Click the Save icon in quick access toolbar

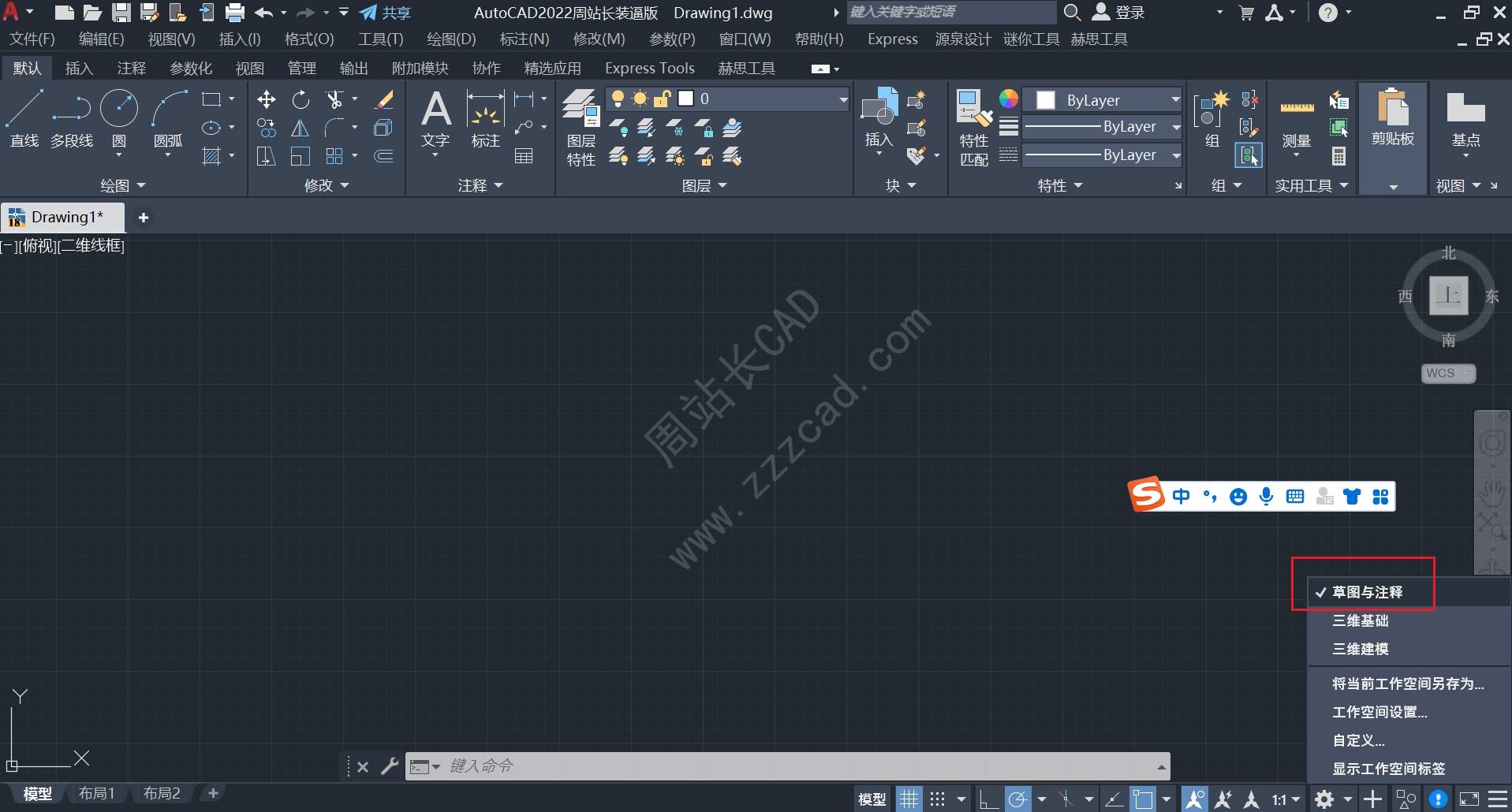(x=121, y=13)
